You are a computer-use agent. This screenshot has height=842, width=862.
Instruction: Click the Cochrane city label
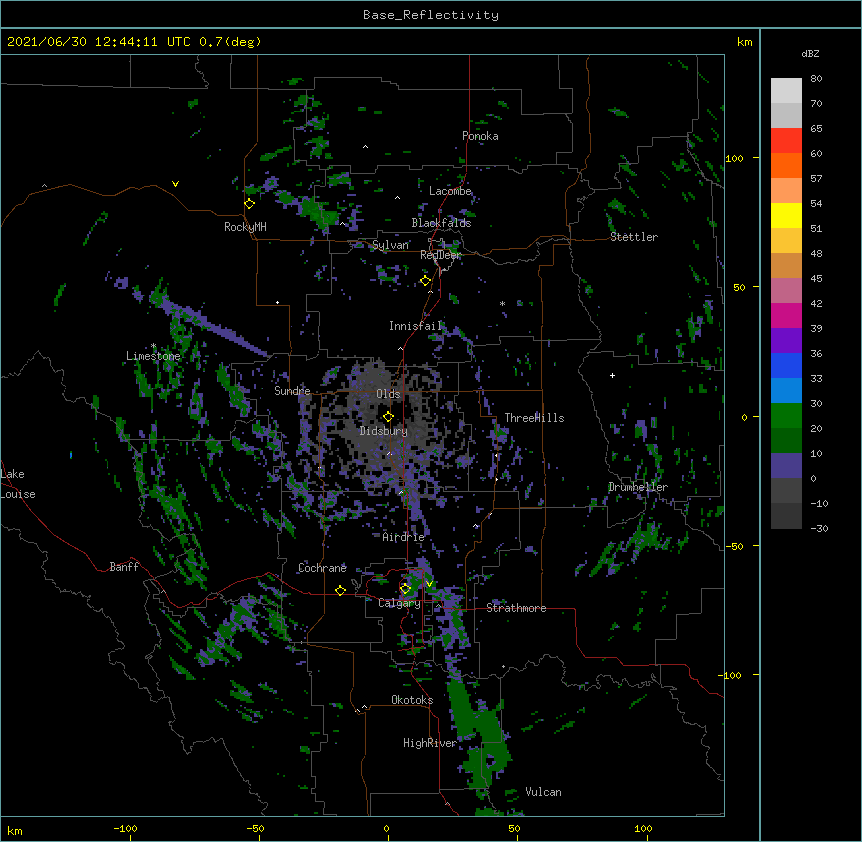322,568
